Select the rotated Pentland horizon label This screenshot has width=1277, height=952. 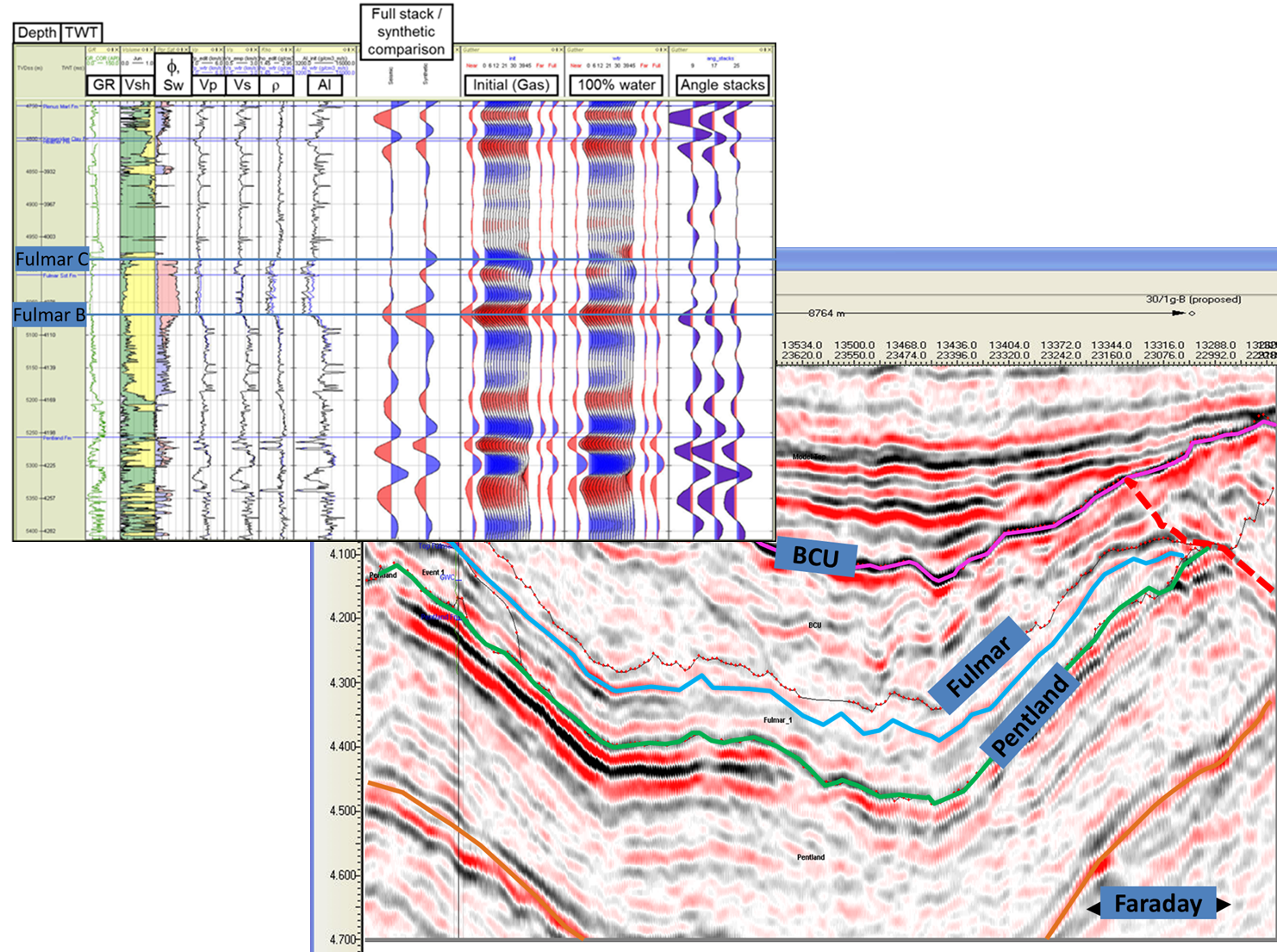tap(1031, 714)
